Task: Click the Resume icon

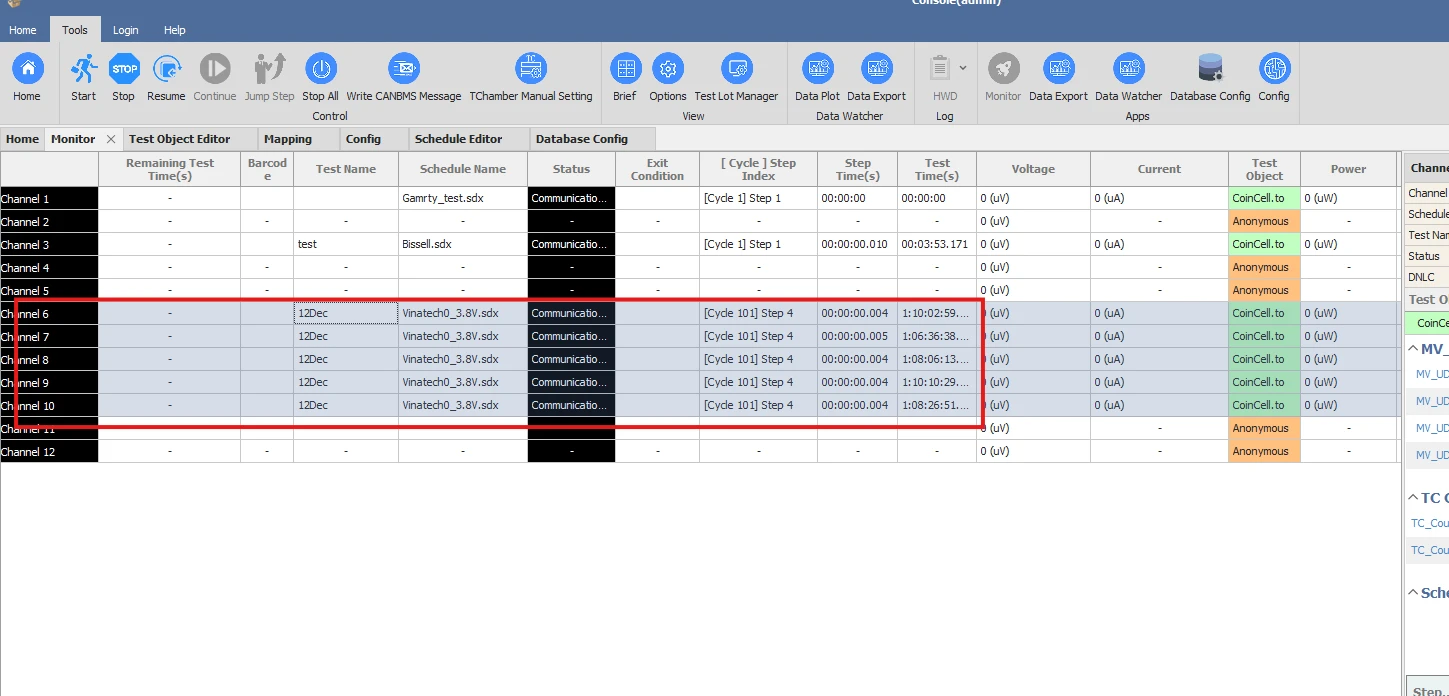Action: coord(166,69)
